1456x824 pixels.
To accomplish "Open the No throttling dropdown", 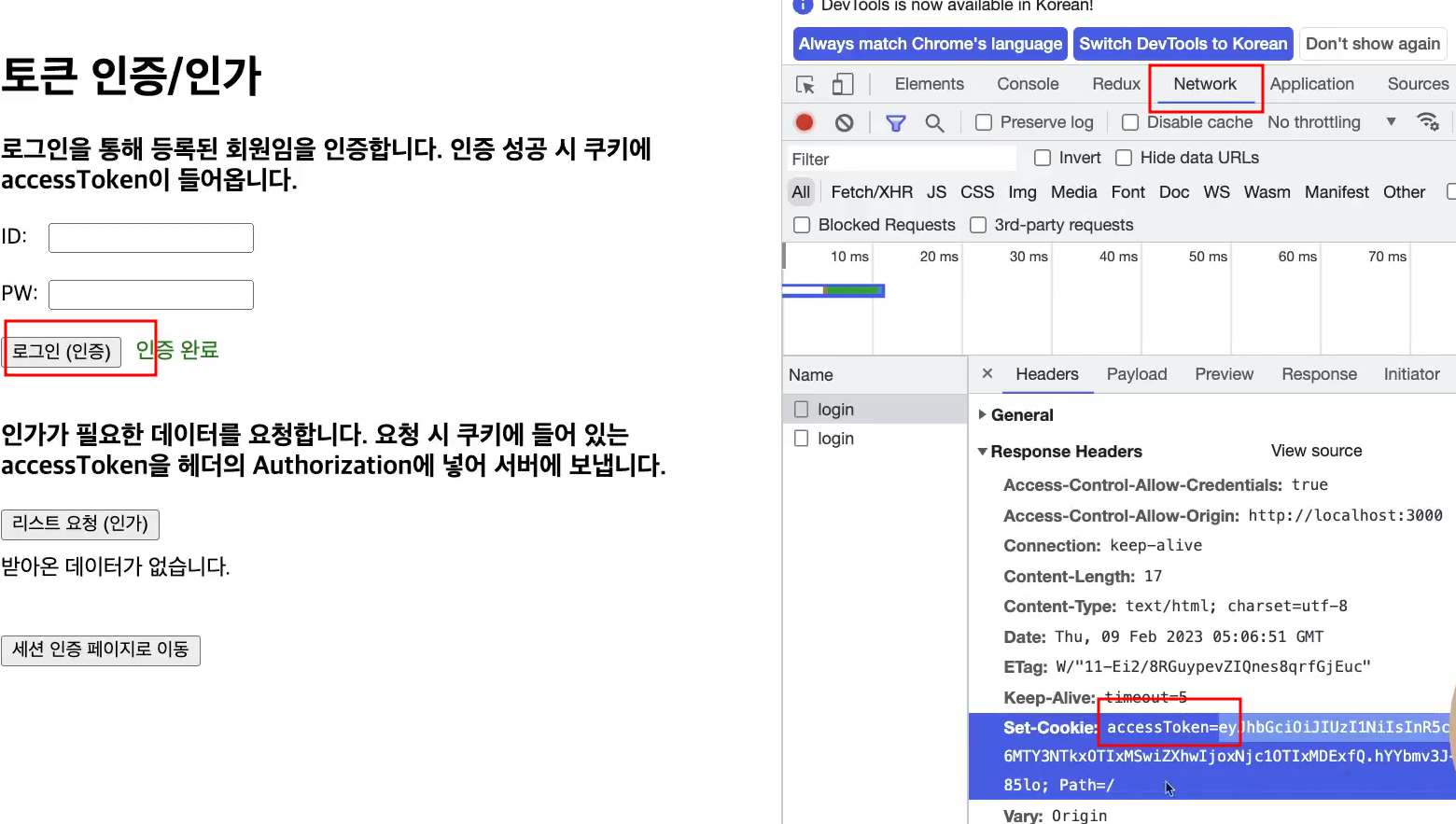I will (x=1332, y=122).
